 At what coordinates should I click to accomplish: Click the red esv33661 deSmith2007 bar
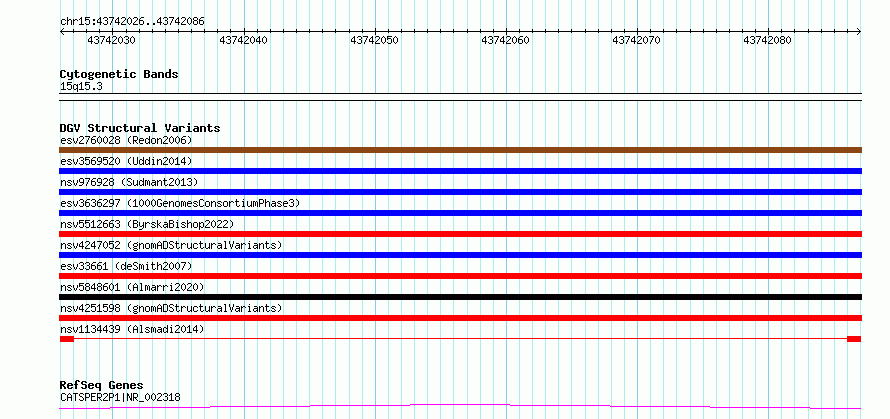(460, 276)
